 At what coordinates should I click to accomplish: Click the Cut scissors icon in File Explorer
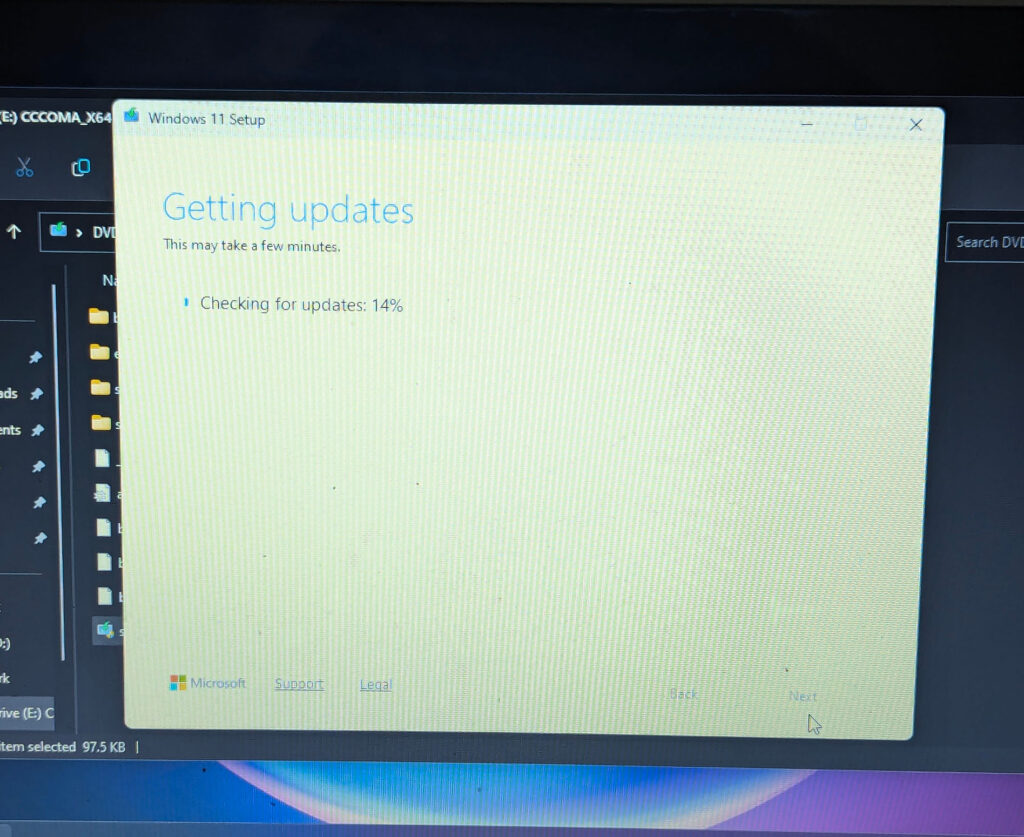click(x=24, y=168)
